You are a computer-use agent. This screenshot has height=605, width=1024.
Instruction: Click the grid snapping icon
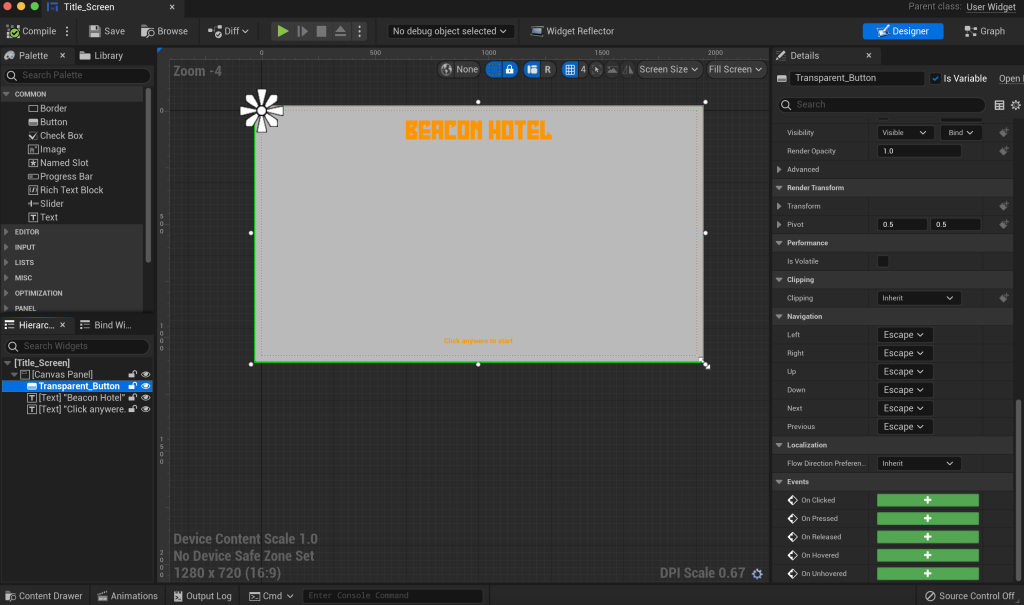pyautogui.click(x=569, y=70)
